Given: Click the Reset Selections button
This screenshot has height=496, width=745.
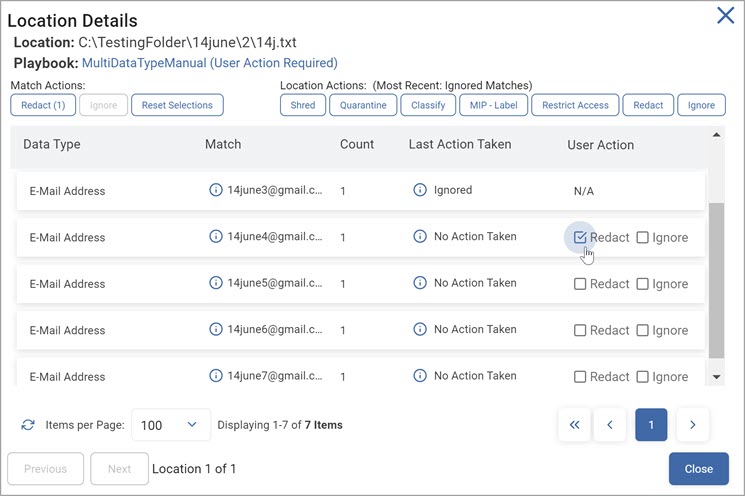Looking at the screenshot, I should [177, 105].
